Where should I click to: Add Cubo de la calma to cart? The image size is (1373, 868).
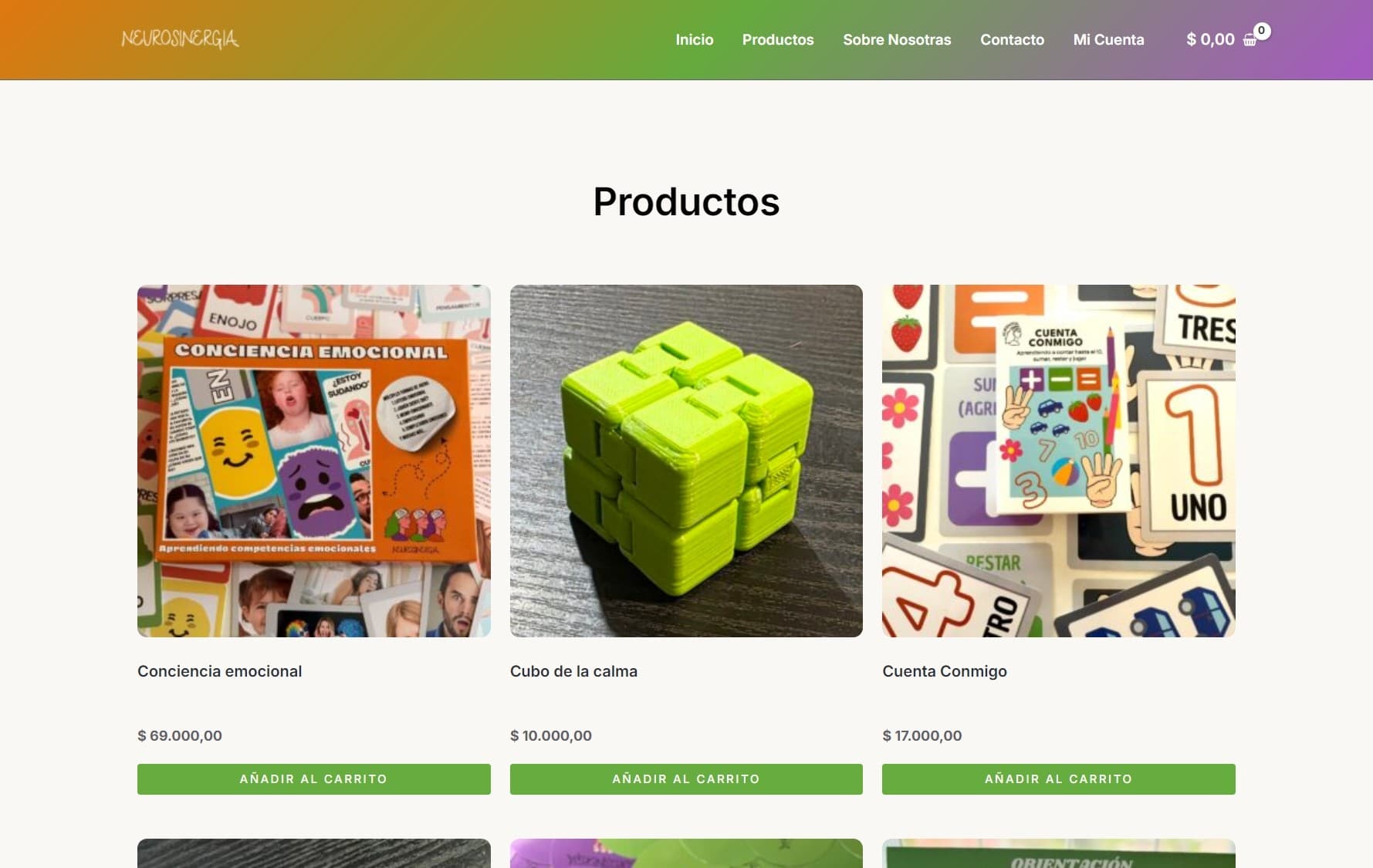click(686, 778)
